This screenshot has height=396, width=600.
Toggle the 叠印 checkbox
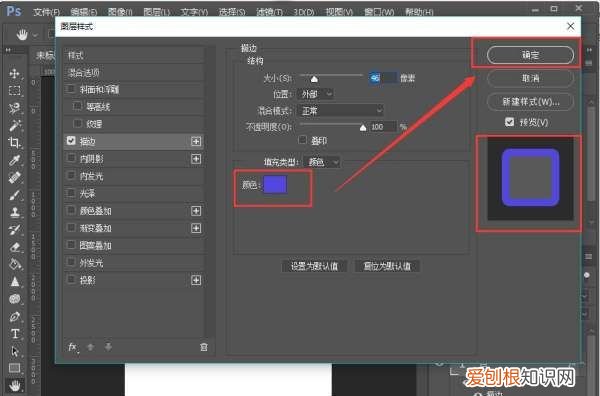pos(302,140)
